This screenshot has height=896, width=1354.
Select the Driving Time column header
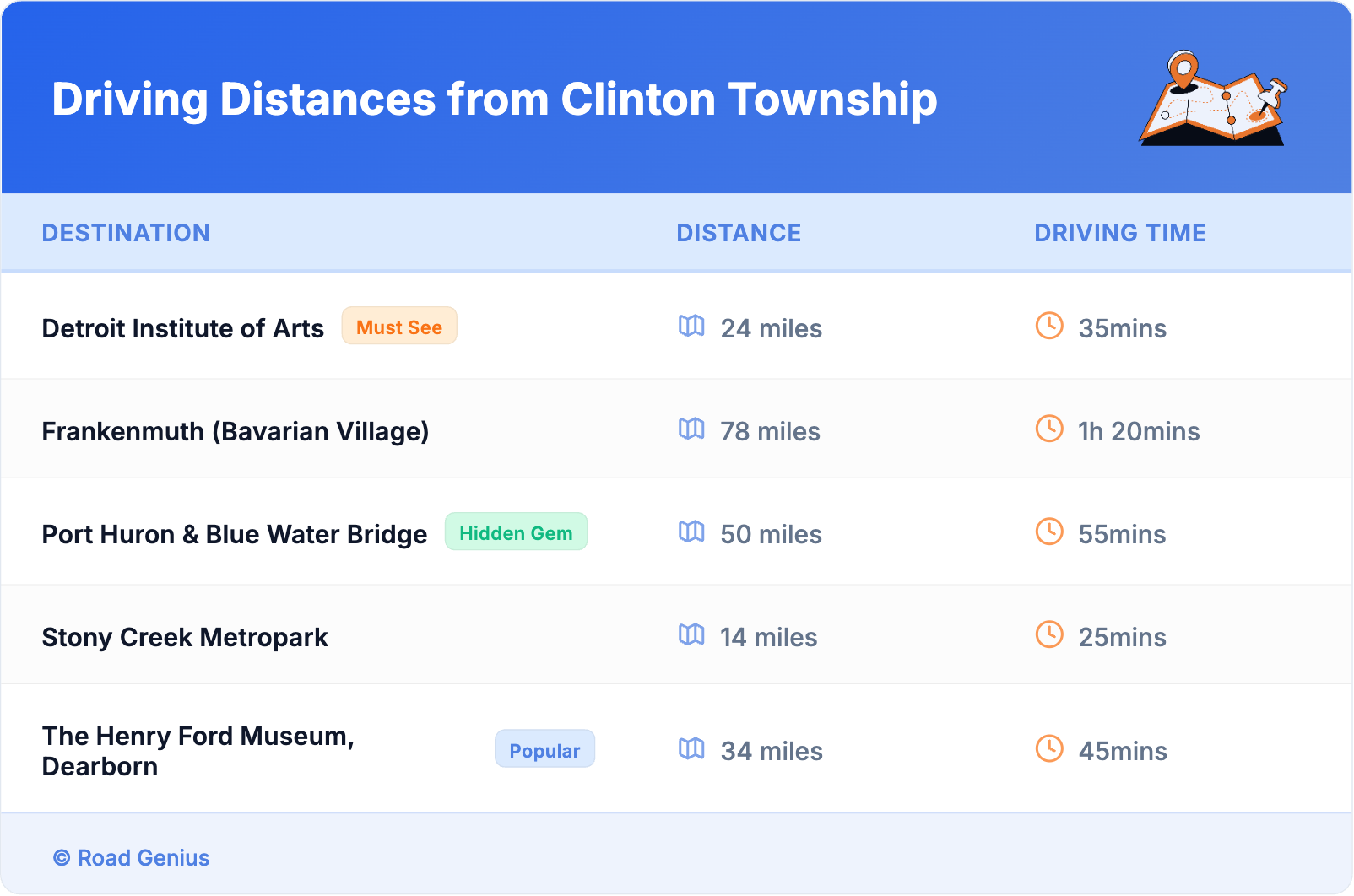click(1120, 233)
